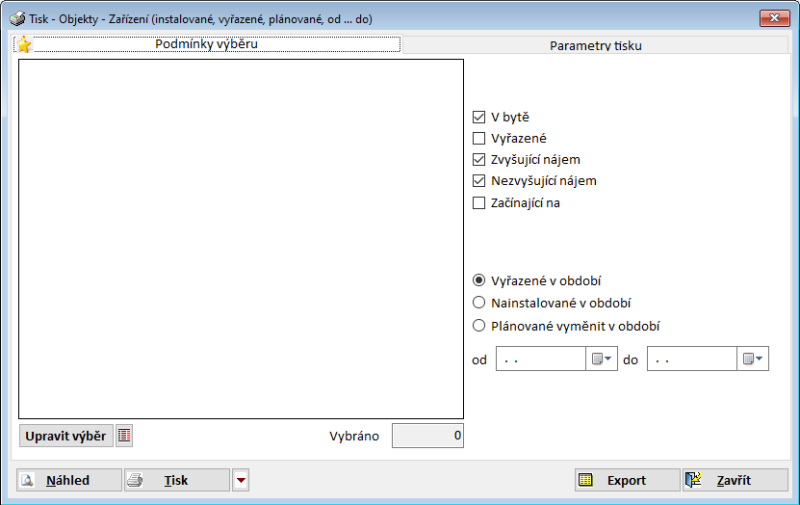Expand the red arrow dropdown next to Tisk
The width and height of the screenshot is (800, 505).
point(241,480)
